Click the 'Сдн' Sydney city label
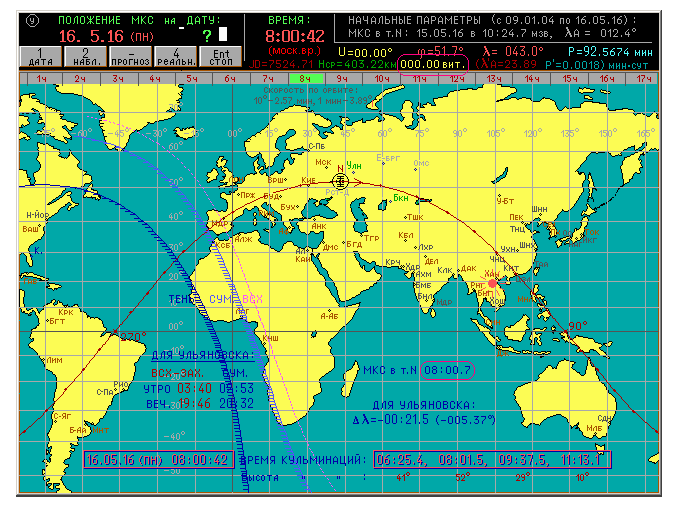Screen dimensions: 679x510 pos(605,418)
